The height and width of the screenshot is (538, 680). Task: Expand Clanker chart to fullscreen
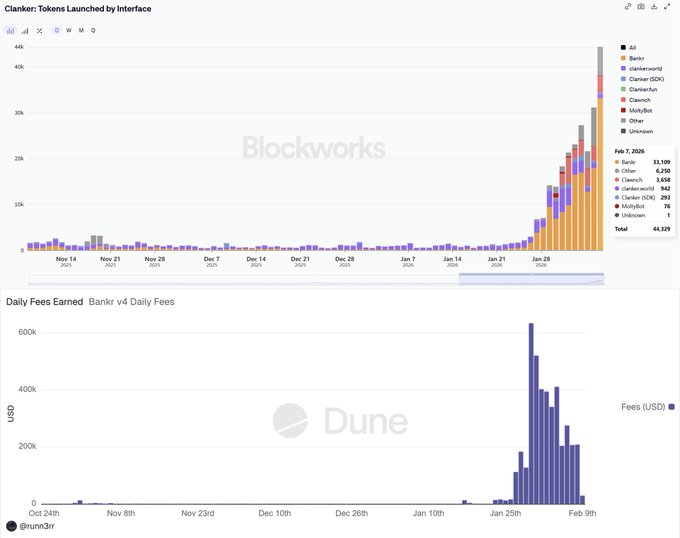click(667, 7)
